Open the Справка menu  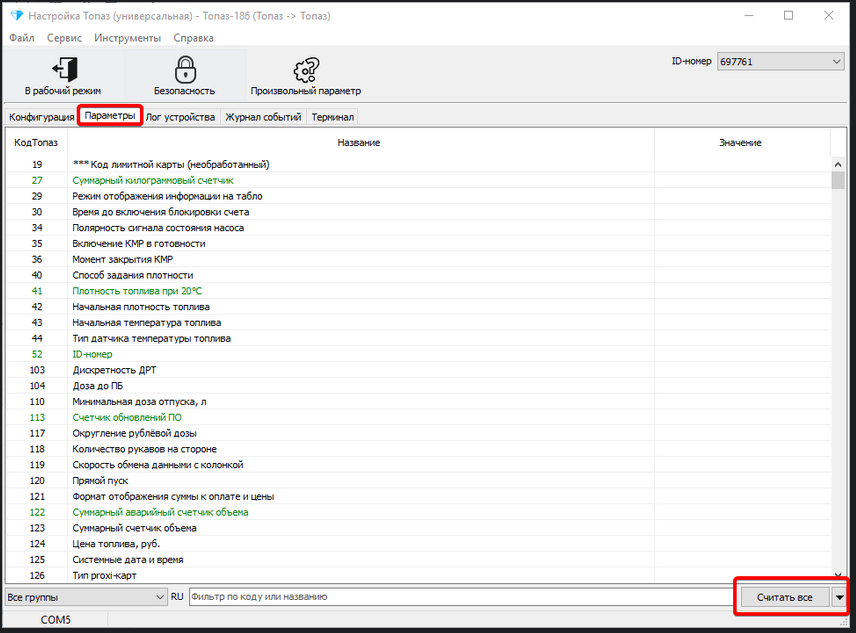193,38
